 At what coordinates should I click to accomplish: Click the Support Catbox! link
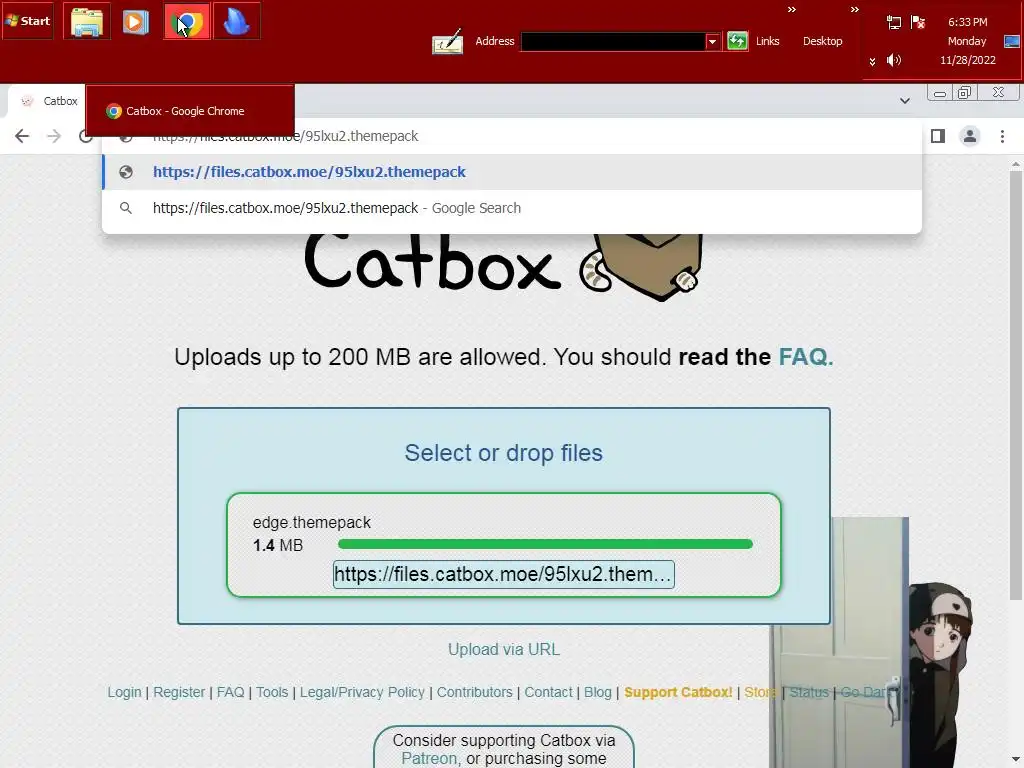678,692
